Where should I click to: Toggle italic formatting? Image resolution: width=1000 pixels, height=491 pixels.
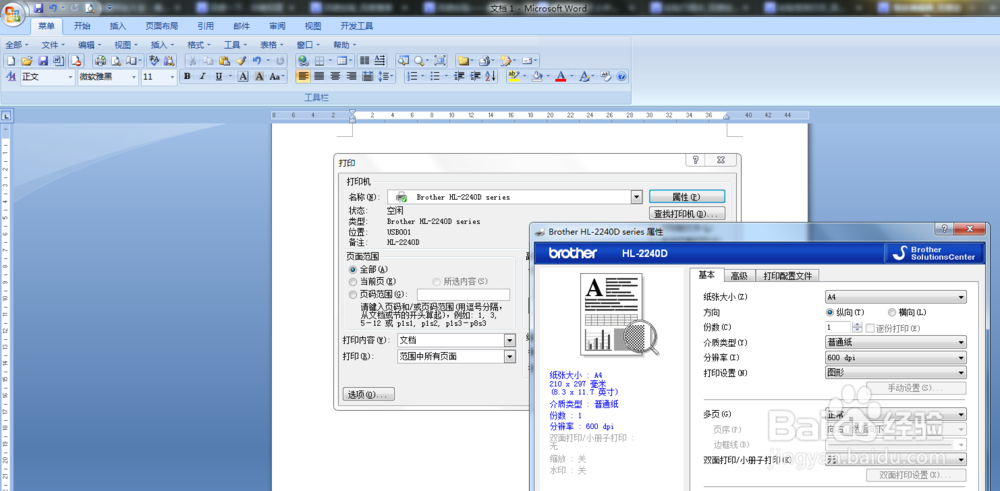click(x=202, y=77)
